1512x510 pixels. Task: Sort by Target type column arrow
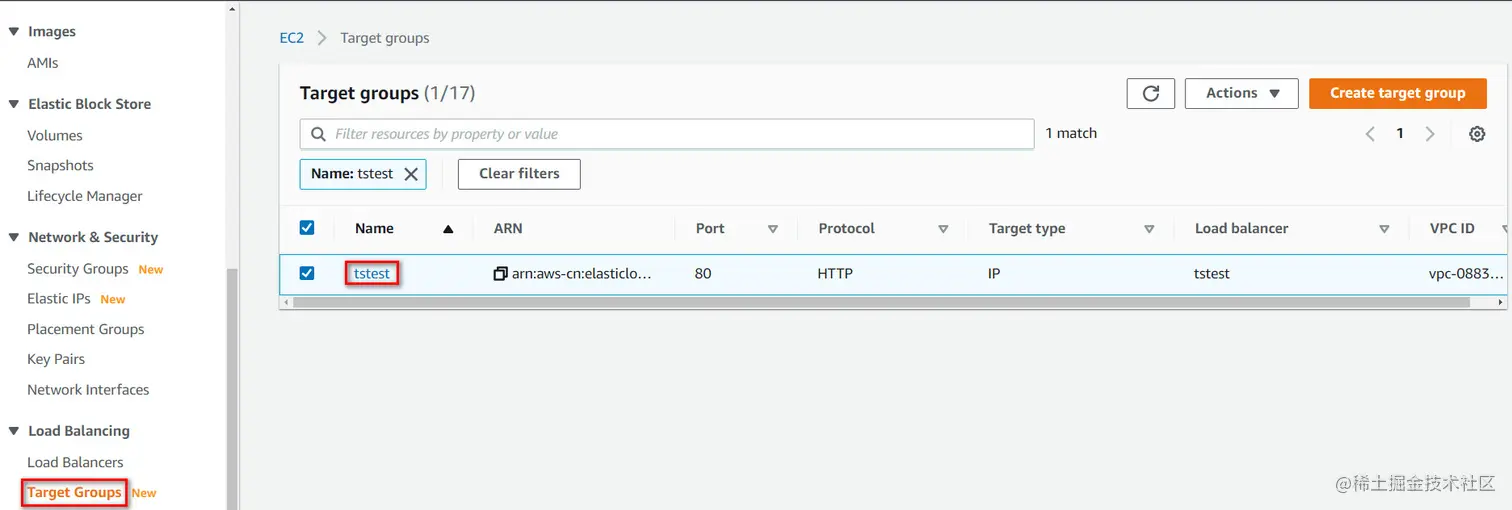pyautogui.click(x=1149, y=229)
